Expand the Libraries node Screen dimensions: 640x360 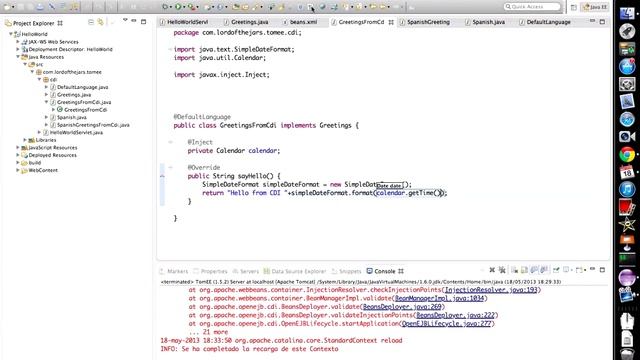coord(25,140)
